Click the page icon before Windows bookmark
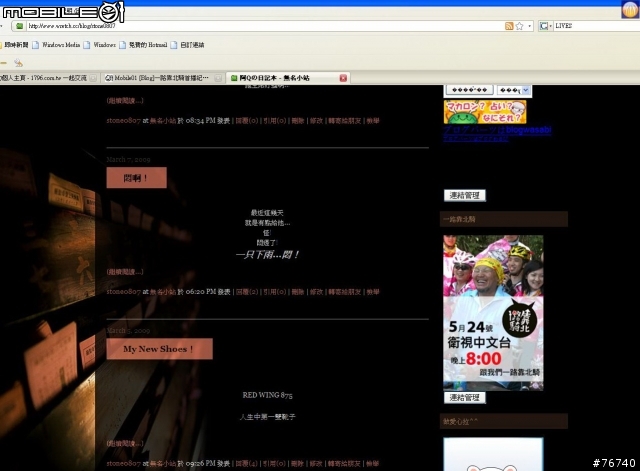 coord(87,45)
